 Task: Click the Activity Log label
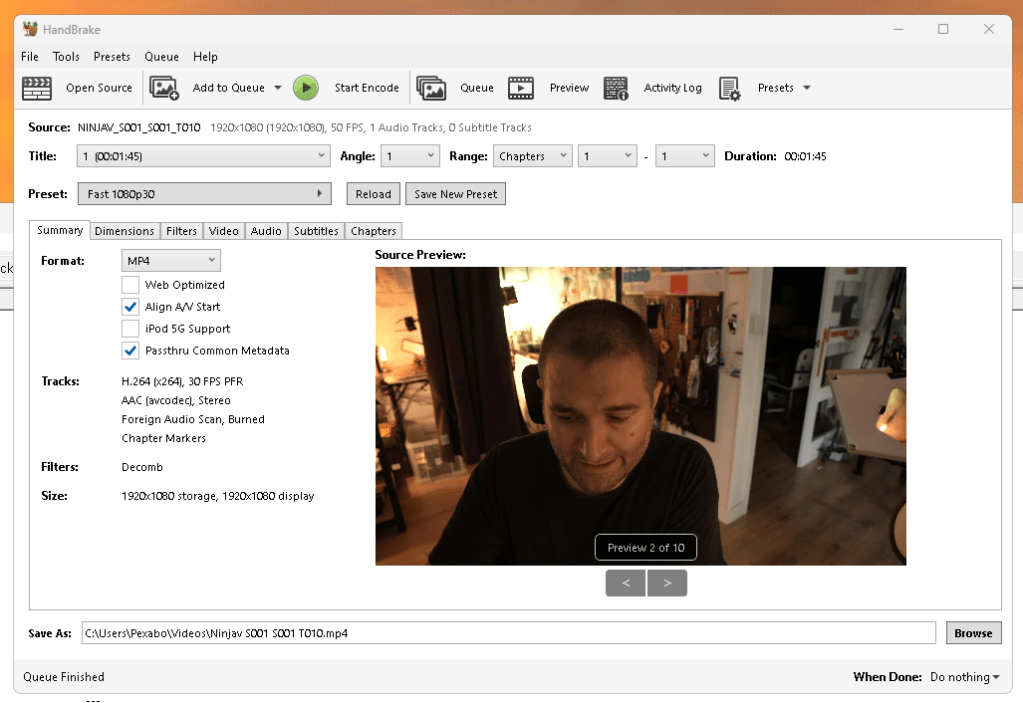[673, 88]
